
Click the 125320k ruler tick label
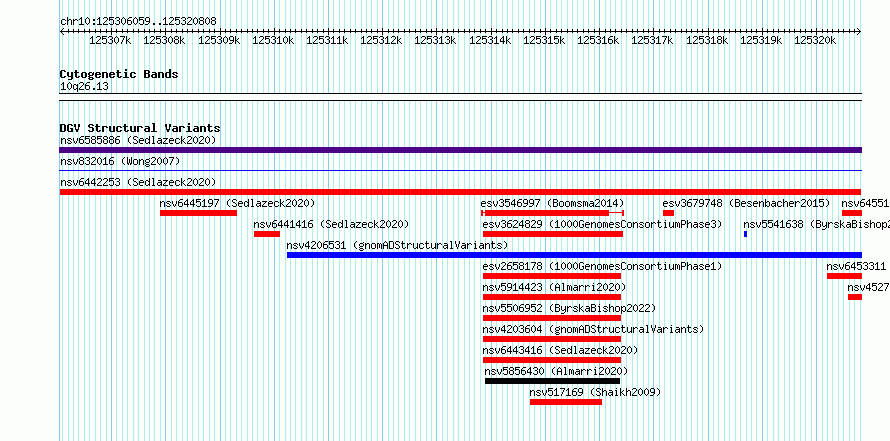(x=816, y=40)
